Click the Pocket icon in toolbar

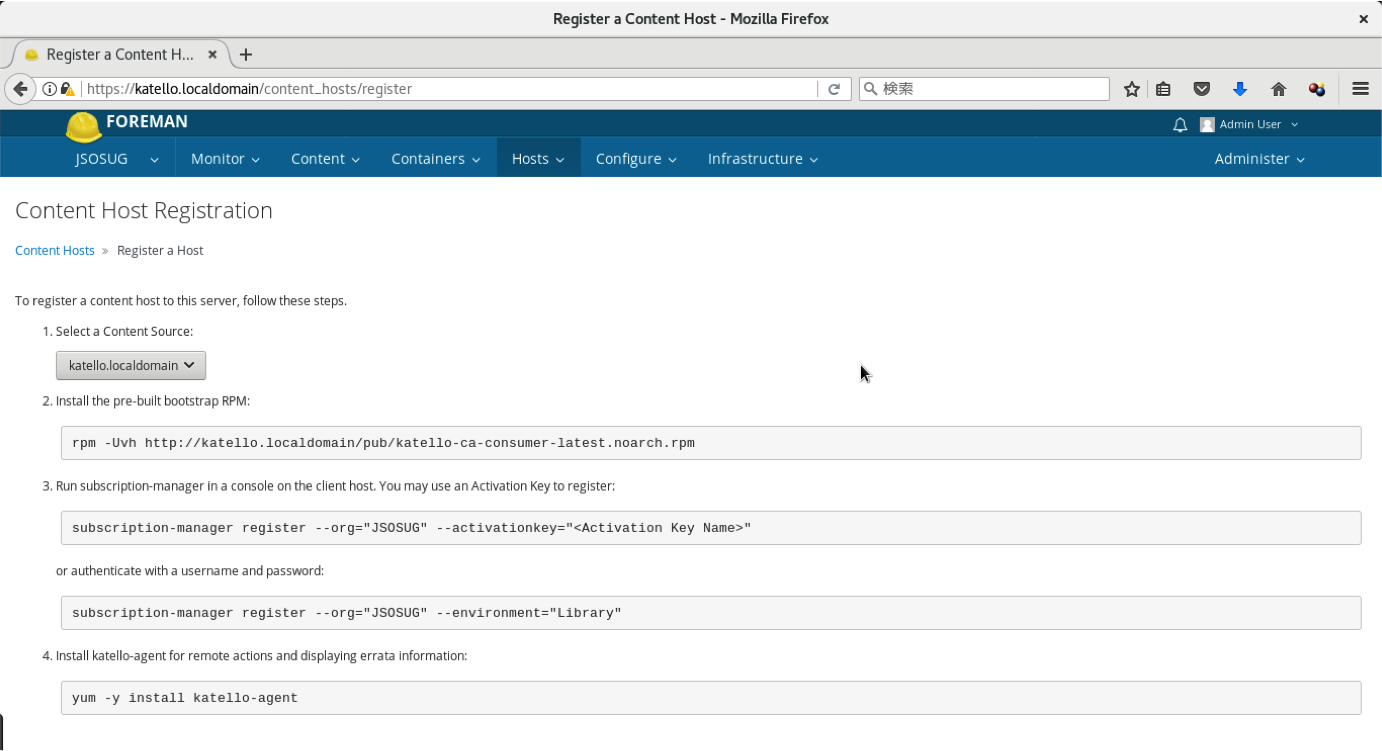coord(1202,89)
